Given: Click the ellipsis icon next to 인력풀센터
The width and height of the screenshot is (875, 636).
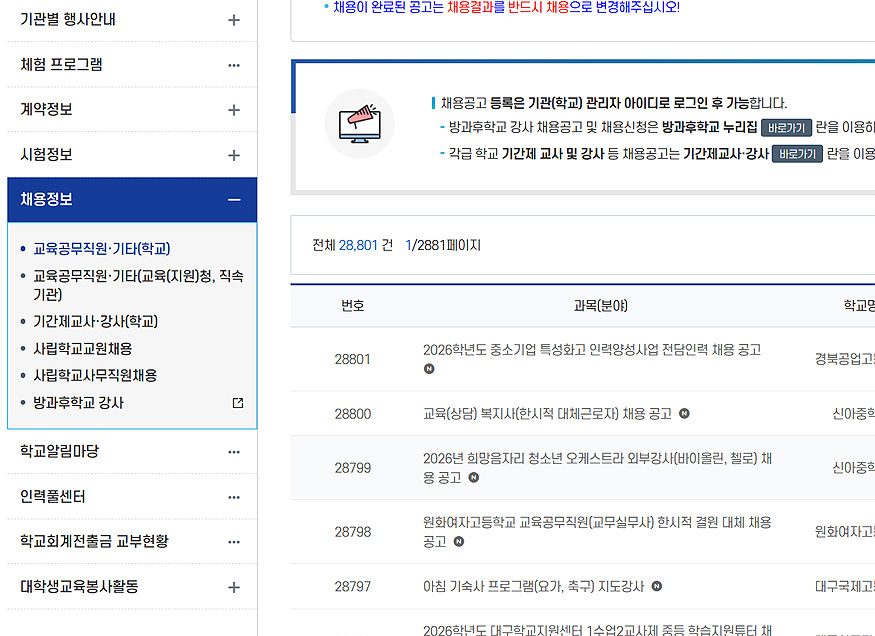Looking at the screenshot, I should (234, 495).
